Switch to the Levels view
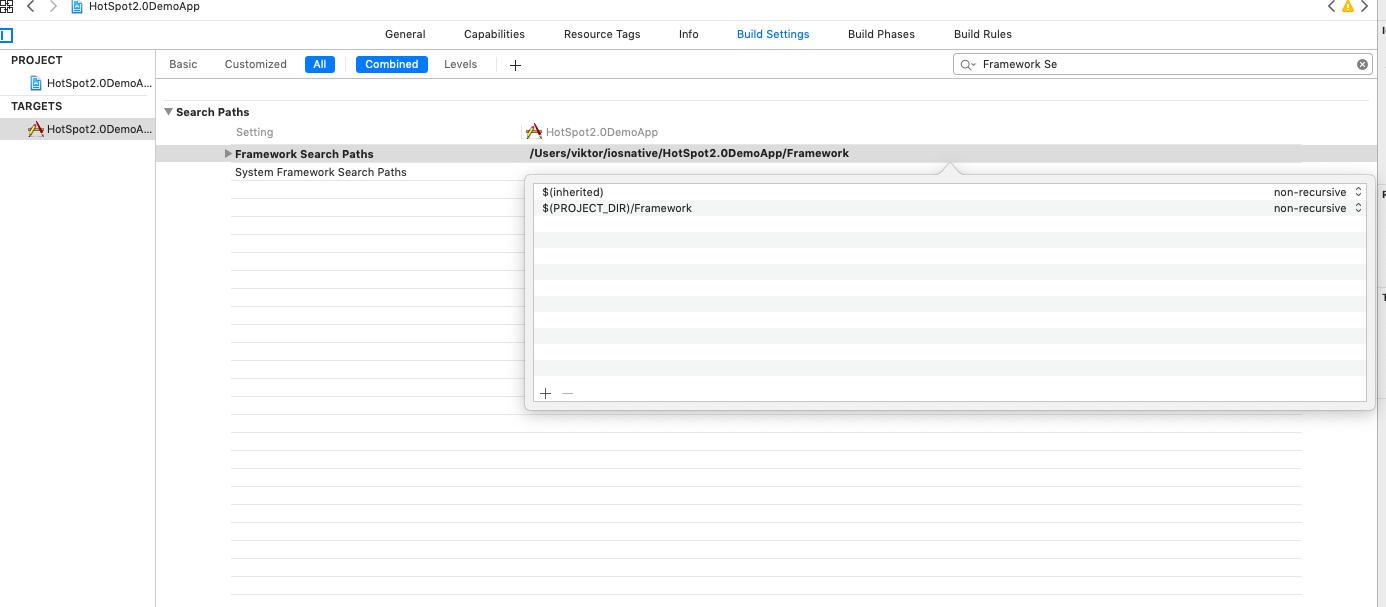 tap(461, 64)
